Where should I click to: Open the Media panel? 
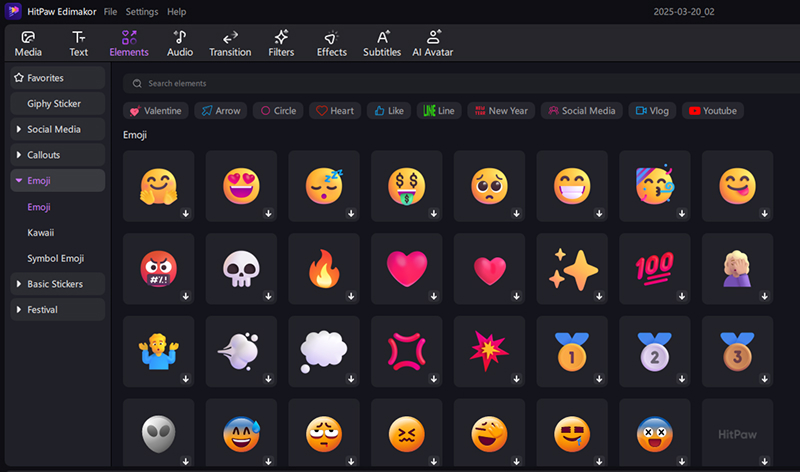point(28,43)
